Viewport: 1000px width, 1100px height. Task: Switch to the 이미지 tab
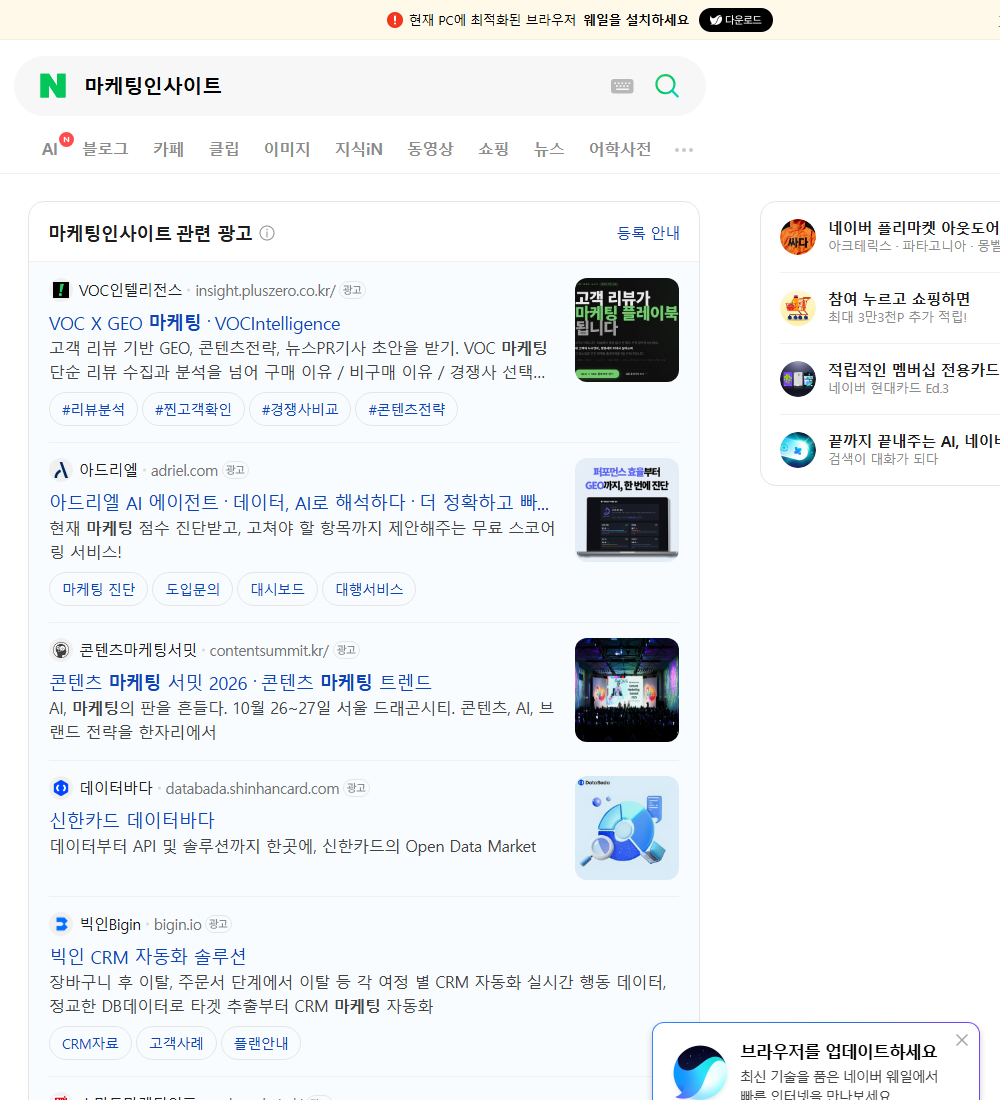point(287,149)
